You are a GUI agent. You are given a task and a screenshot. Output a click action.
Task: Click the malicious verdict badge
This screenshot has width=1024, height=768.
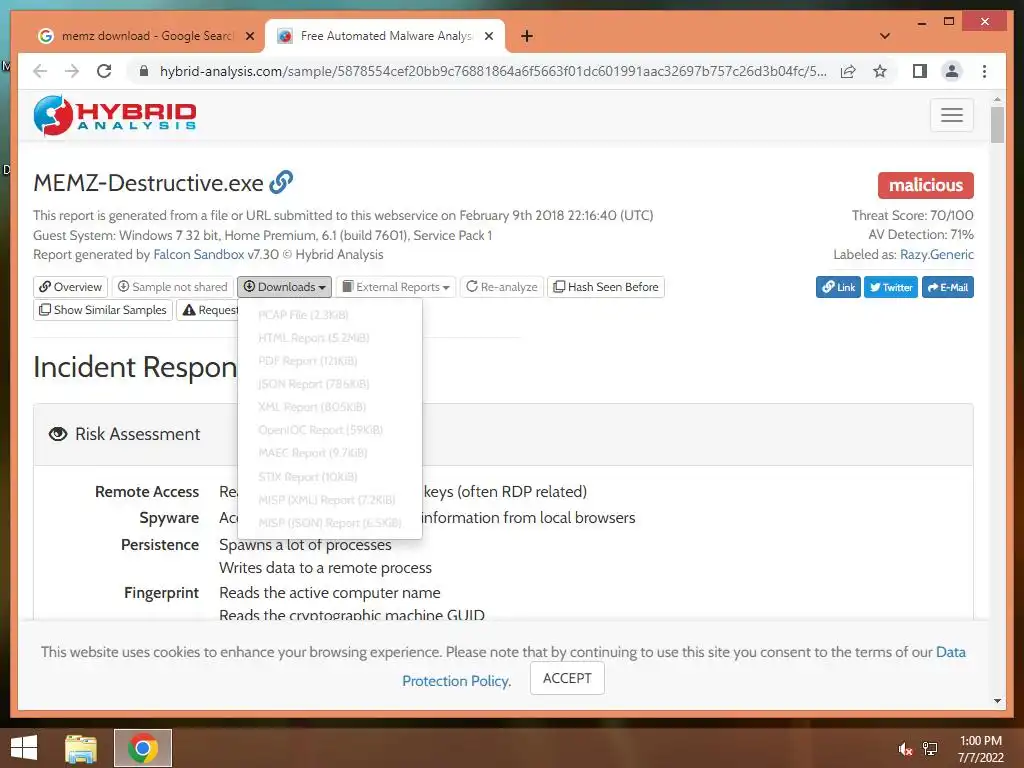click(x=925, y=185)
